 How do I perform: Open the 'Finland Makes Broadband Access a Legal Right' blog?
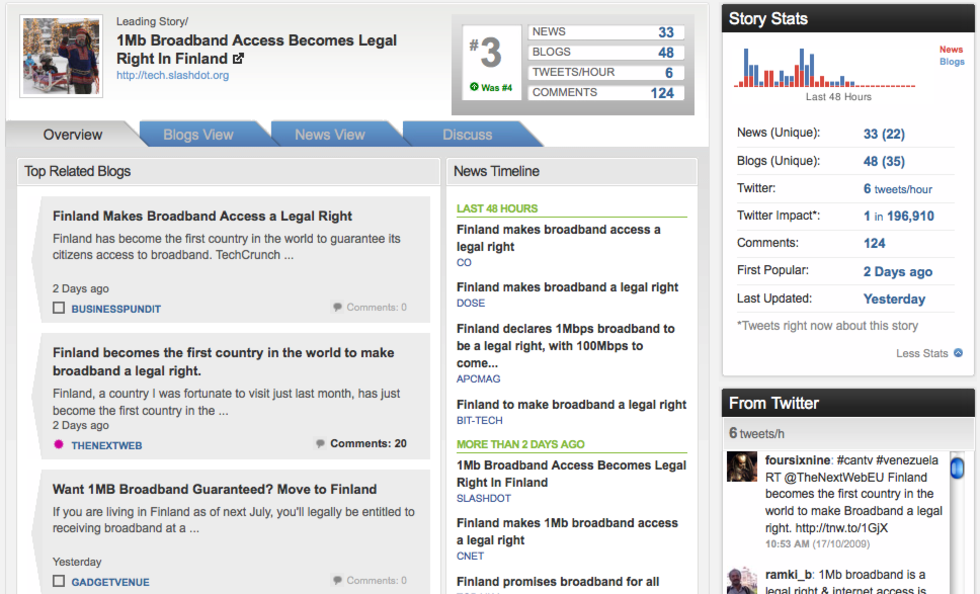(x=202, y=216)
